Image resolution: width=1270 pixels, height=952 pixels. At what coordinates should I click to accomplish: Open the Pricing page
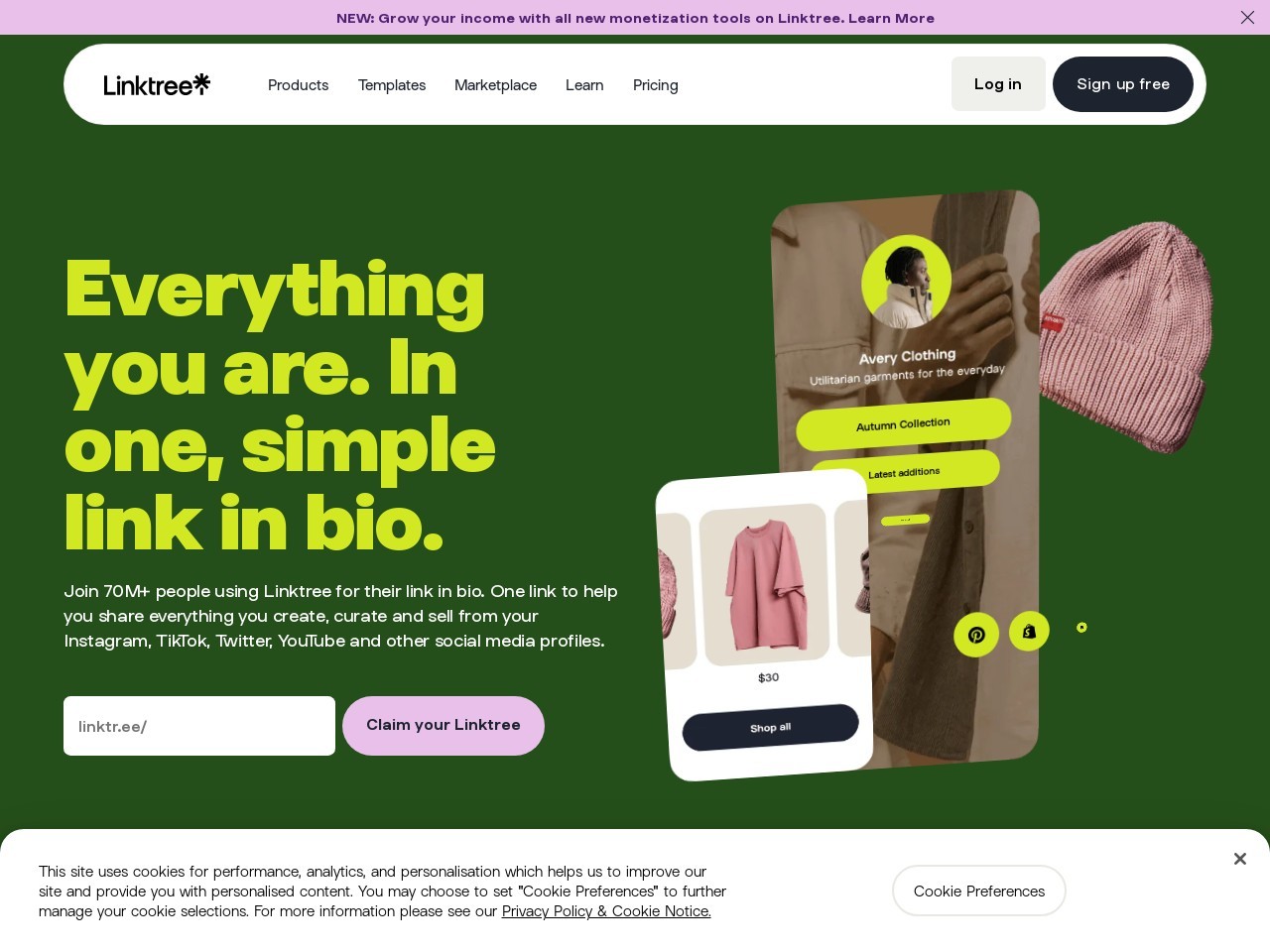click(x=656, y=85)
